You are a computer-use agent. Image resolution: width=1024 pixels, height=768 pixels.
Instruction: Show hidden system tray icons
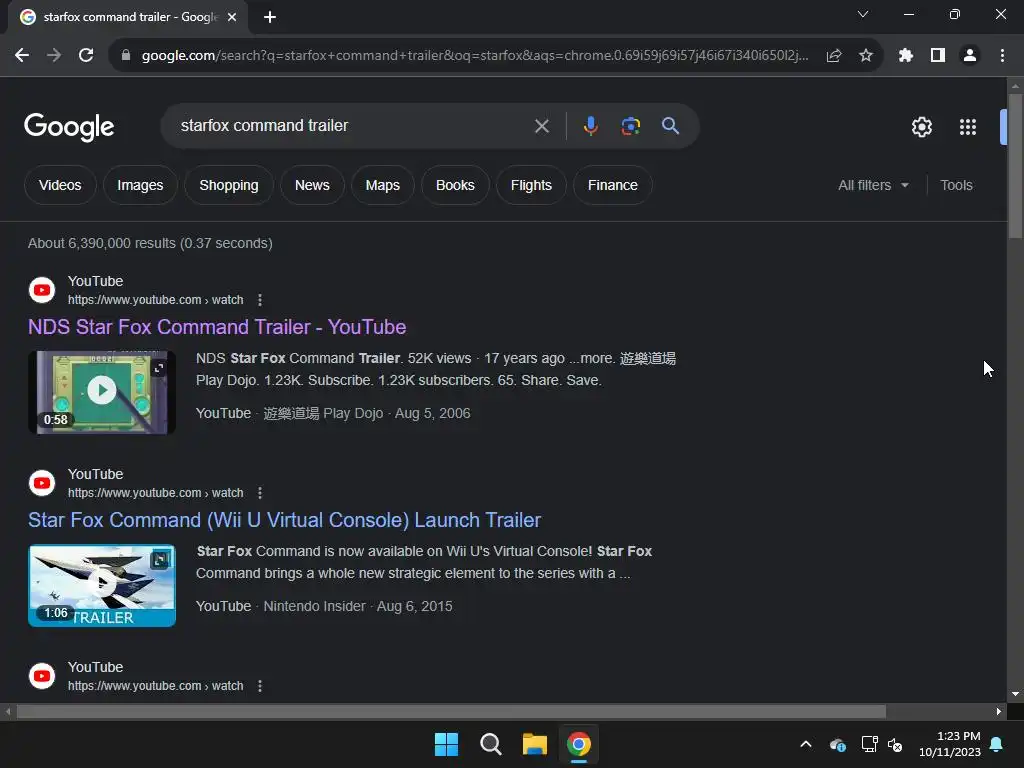click(x=806, y=744)
